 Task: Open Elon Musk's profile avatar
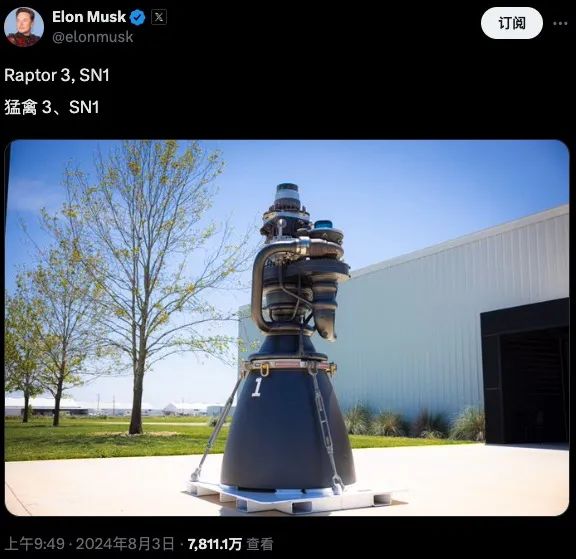pos(24,26)
